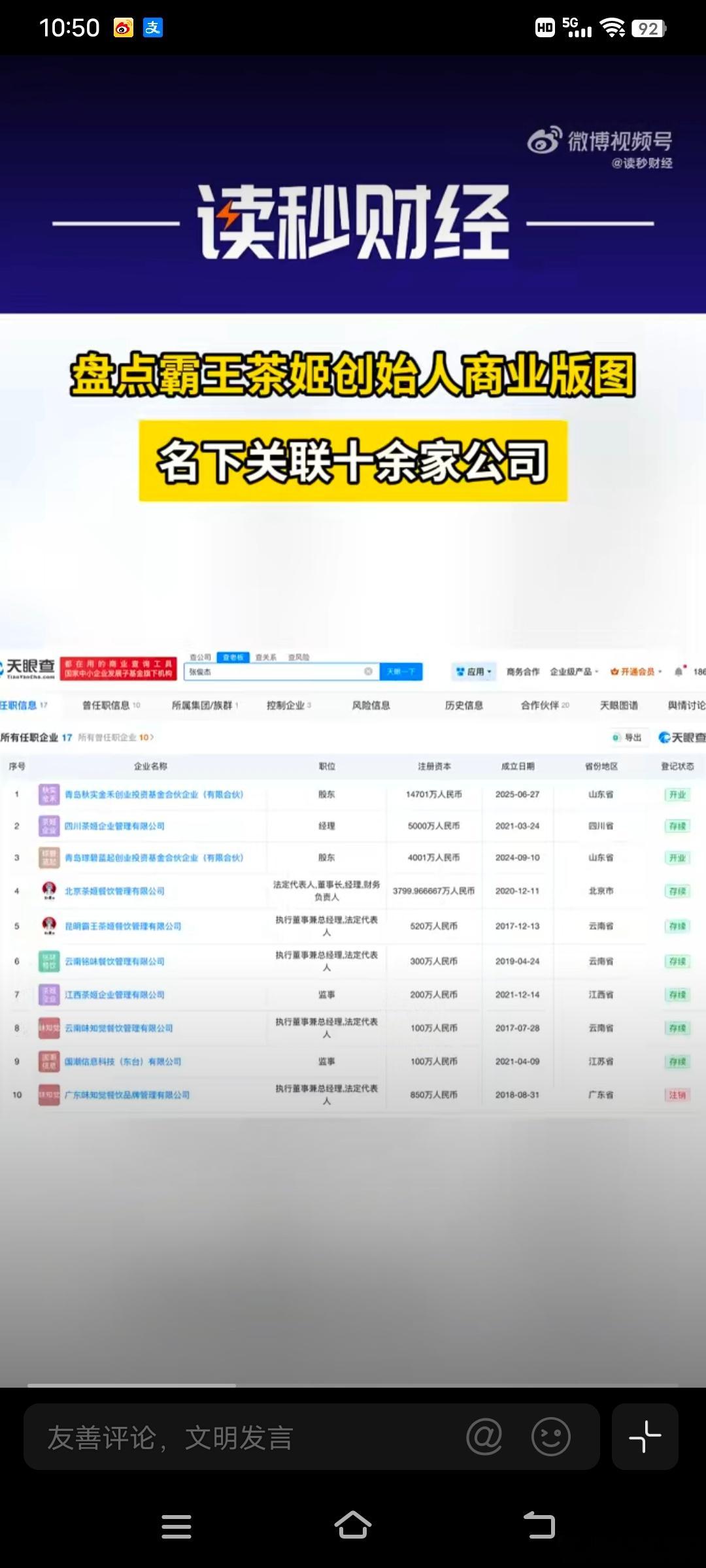Click the 14701万人民币 registered capital cell
The width and height of the screenshot is (706, 1568).
[433, 794]
